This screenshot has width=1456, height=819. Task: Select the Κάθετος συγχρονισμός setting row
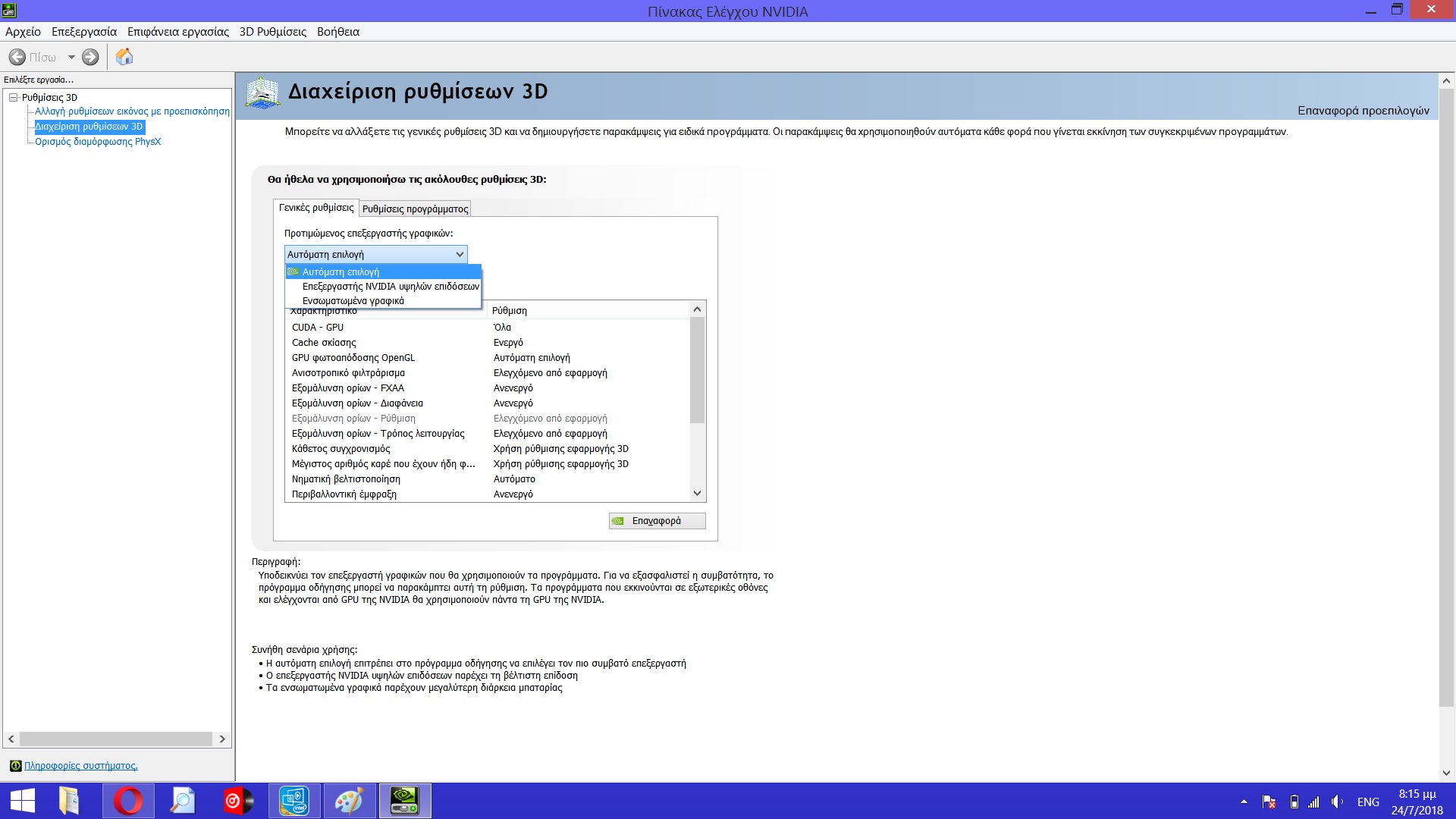point(341,449)
